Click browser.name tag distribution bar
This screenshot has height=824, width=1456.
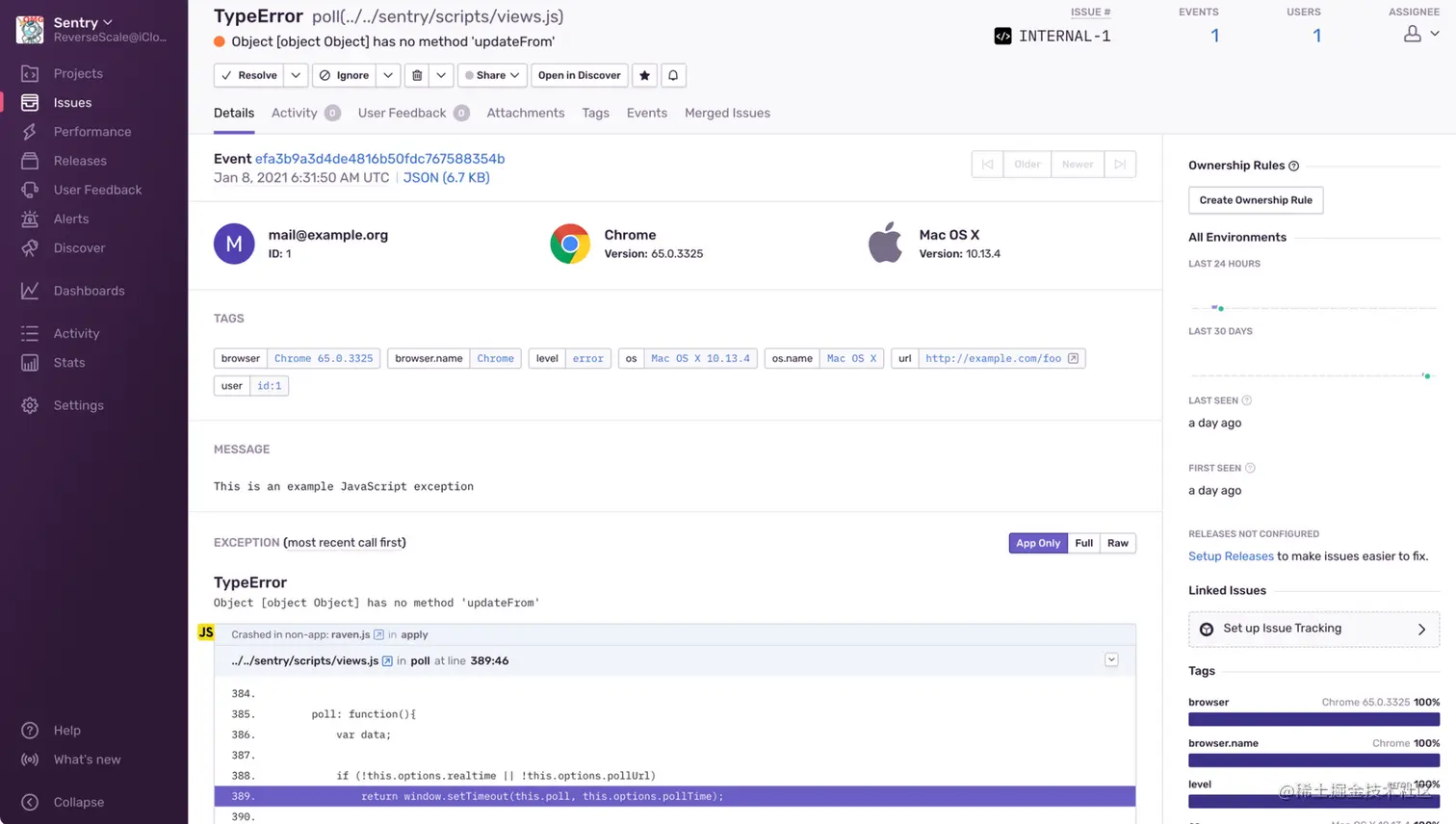click(x=1313, y=760)
